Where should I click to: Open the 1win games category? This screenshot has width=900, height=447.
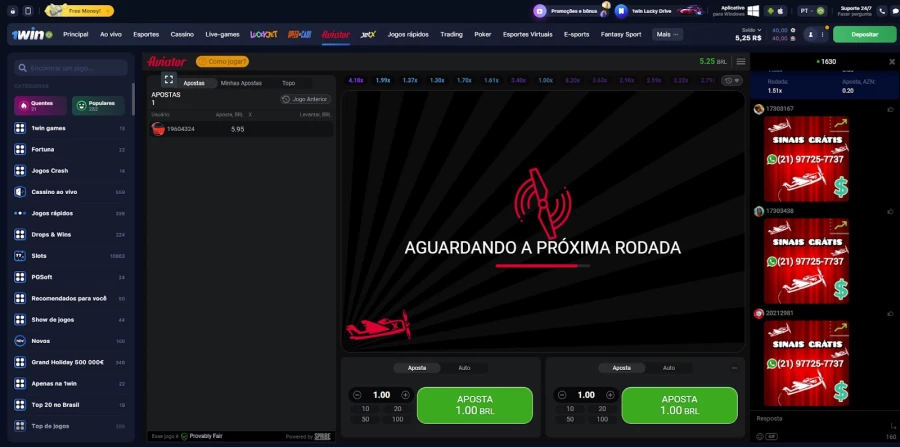tap(70, 128)
